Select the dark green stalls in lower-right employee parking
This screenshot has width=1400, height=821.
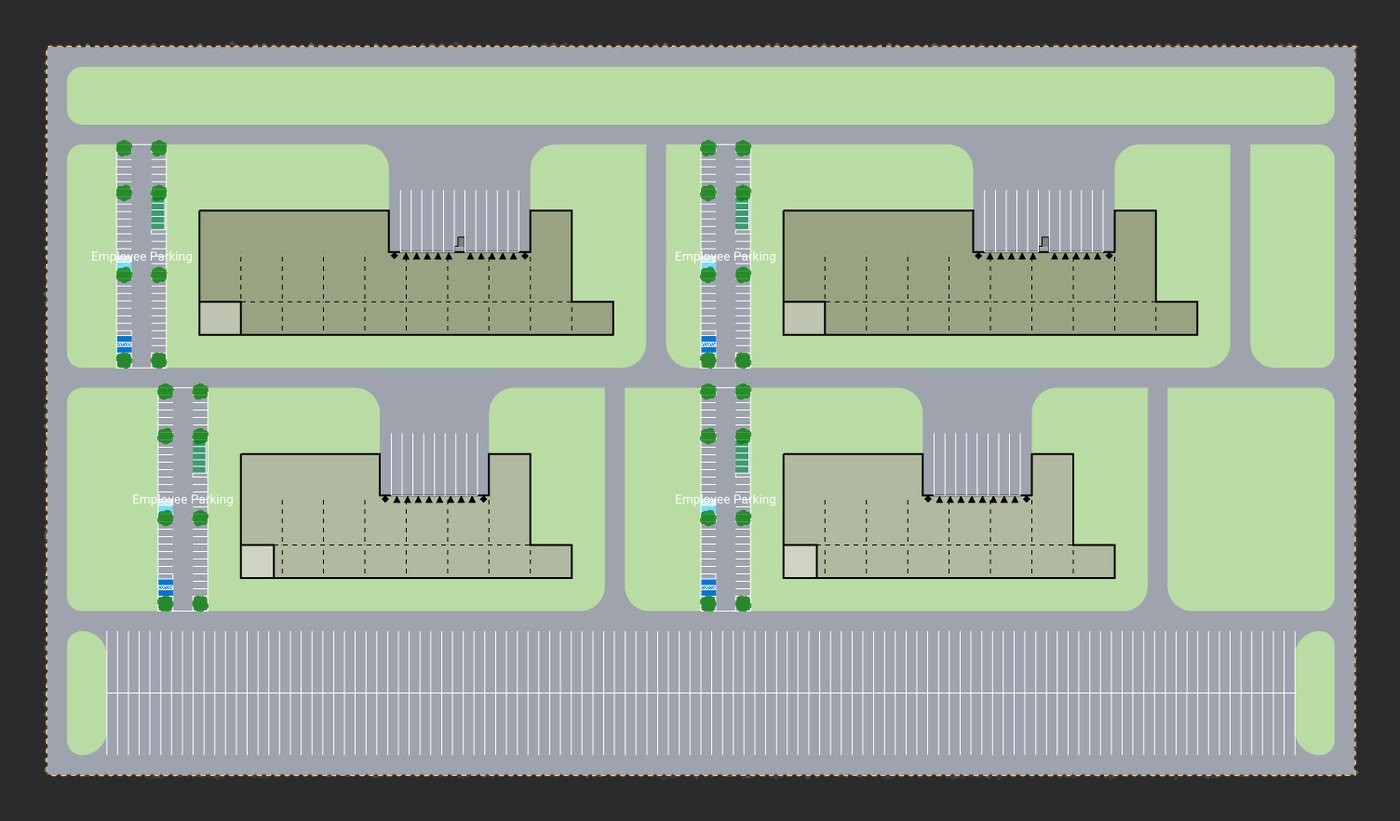742,458
